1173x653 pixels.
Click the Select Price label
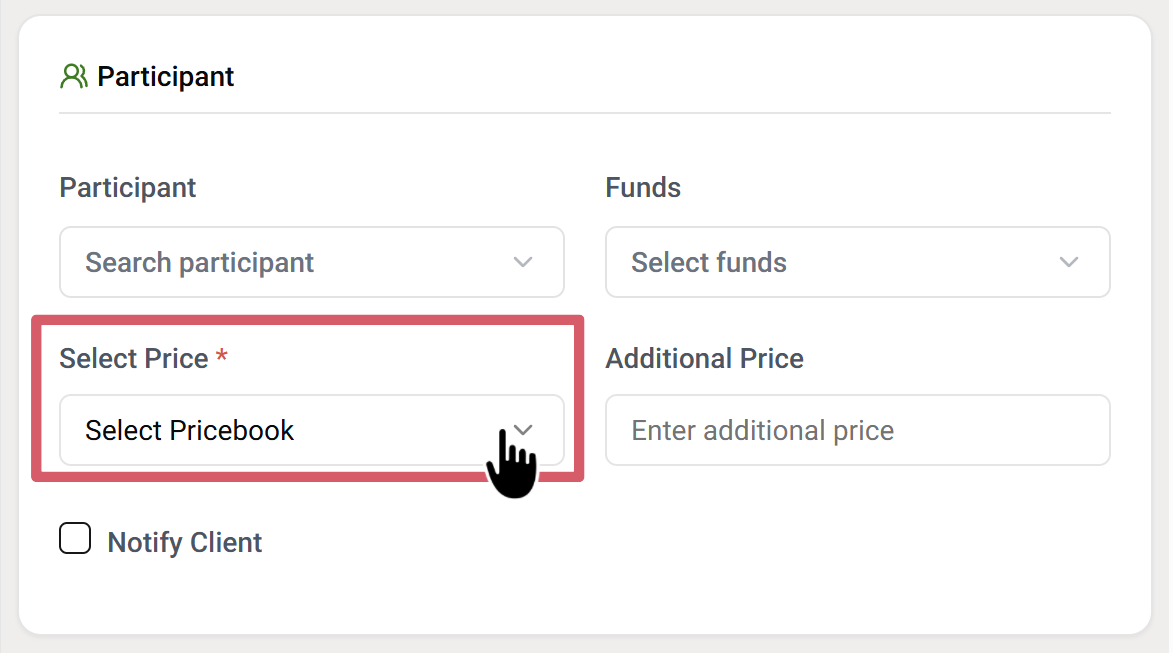[x=134, y=358]
